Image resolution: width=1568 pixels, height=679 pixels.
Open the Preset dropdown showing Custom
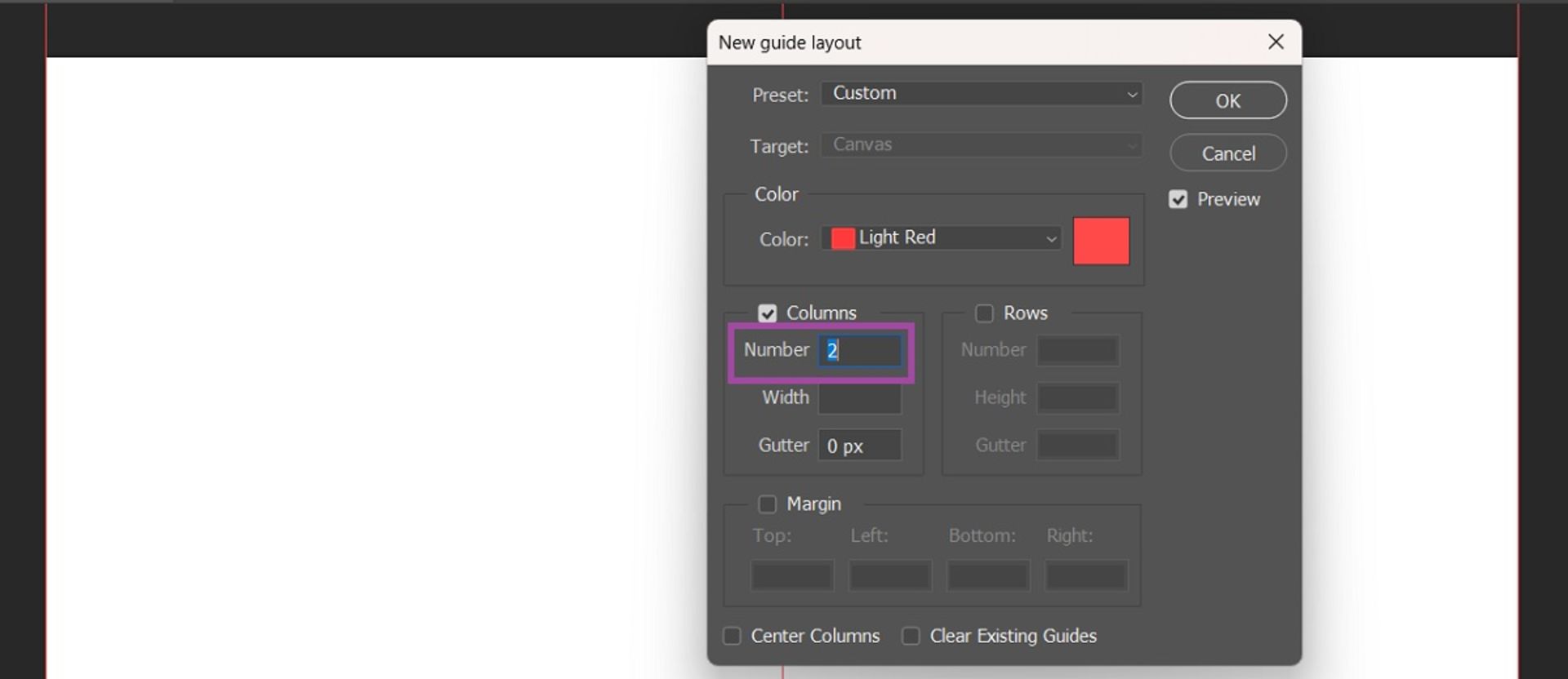click(x=981, y=94)
